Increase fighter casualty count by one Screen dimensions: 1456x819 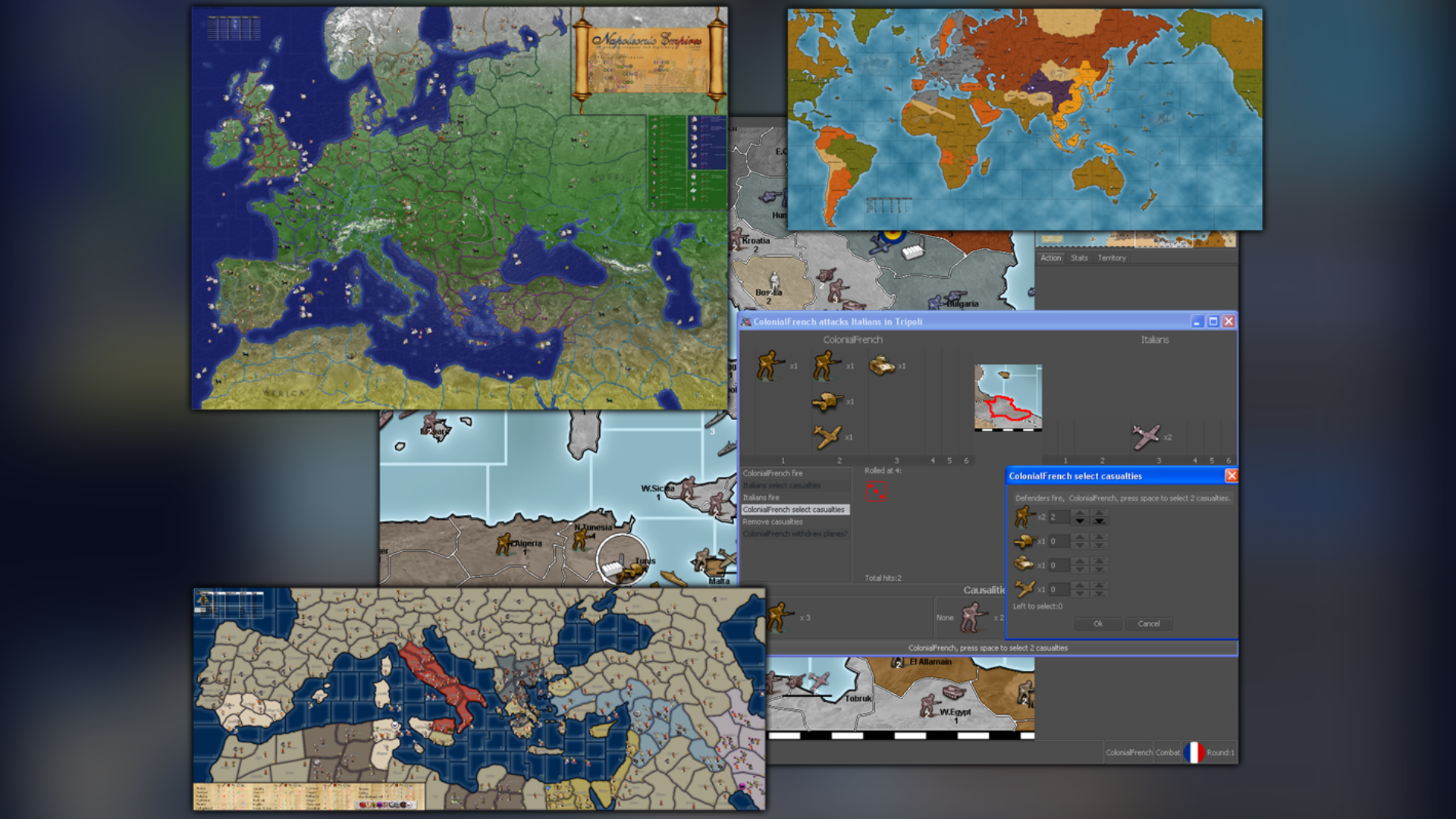pos(1080,585)
